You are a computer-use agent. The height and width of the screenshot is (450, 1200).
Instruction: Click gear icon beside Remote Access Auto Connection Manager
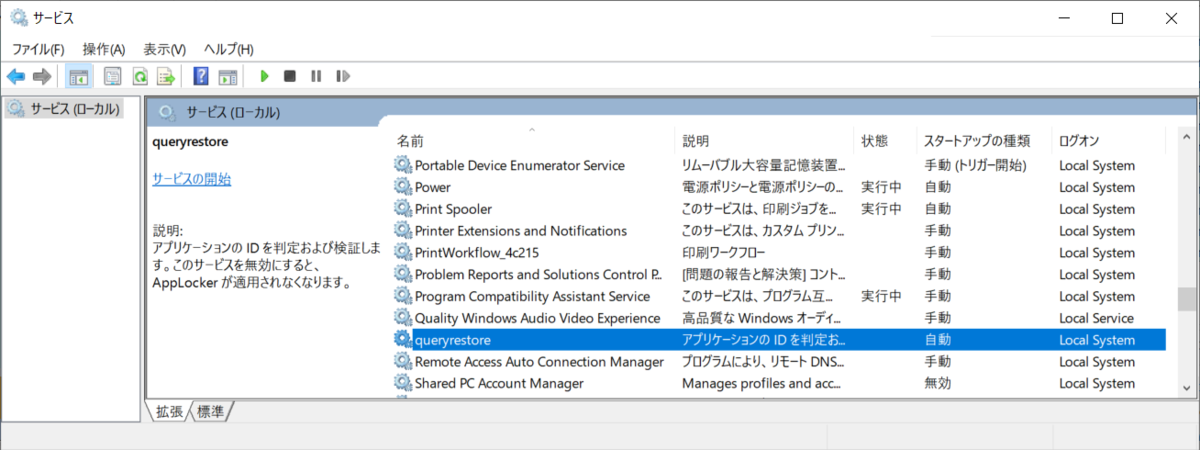403,361
